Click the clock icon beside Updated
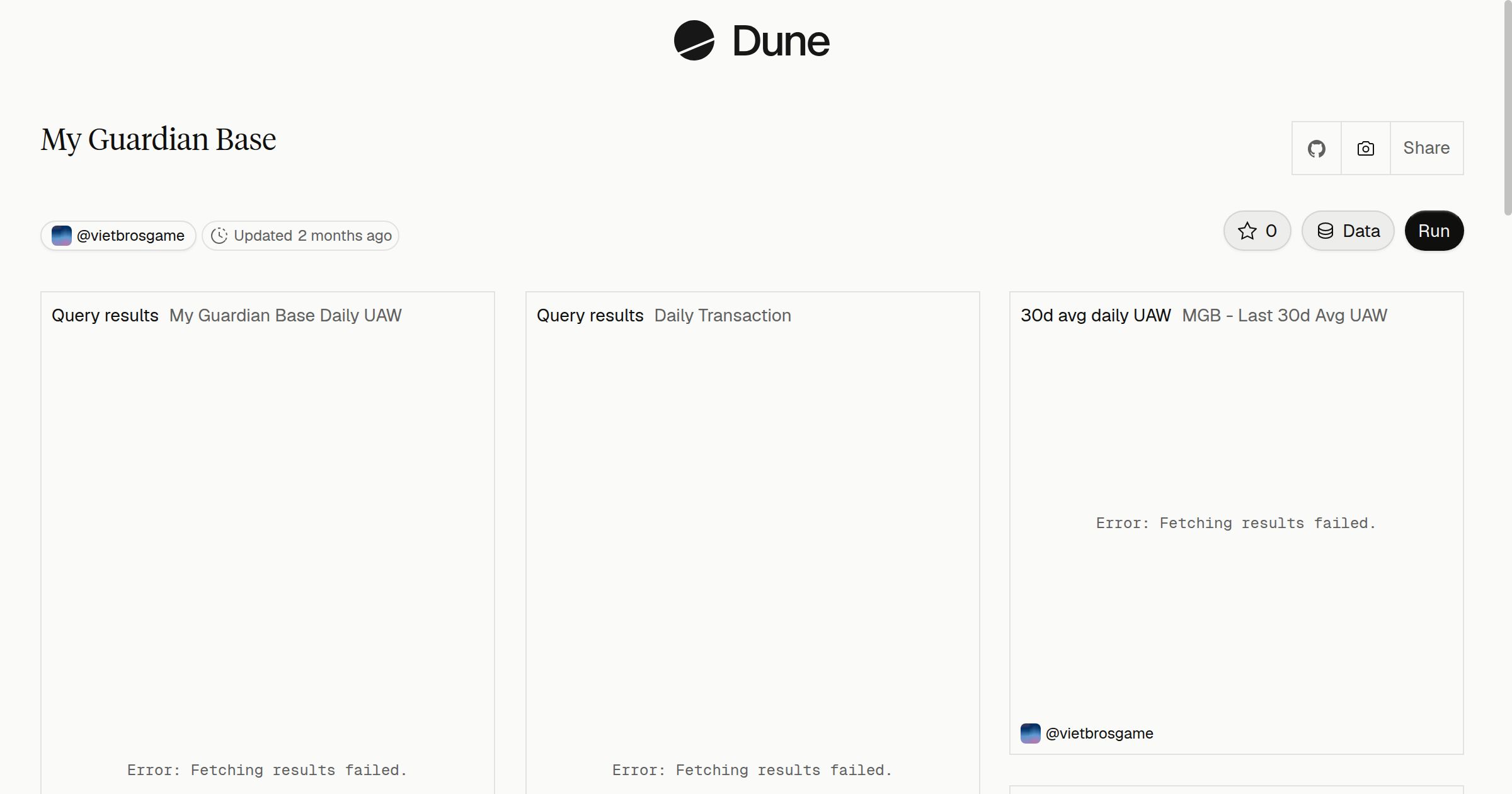The height and width of the screenshot is (794, 1512). click(219, 236)
